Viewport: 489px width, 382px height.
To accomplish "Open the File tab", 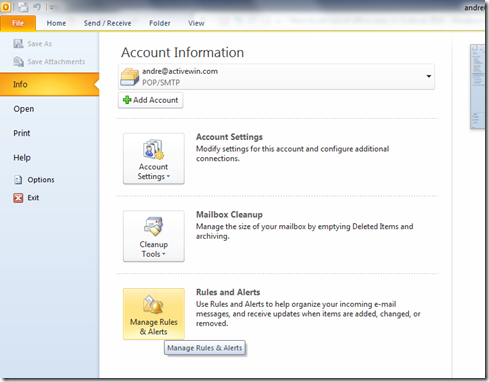I will (18, 23).
